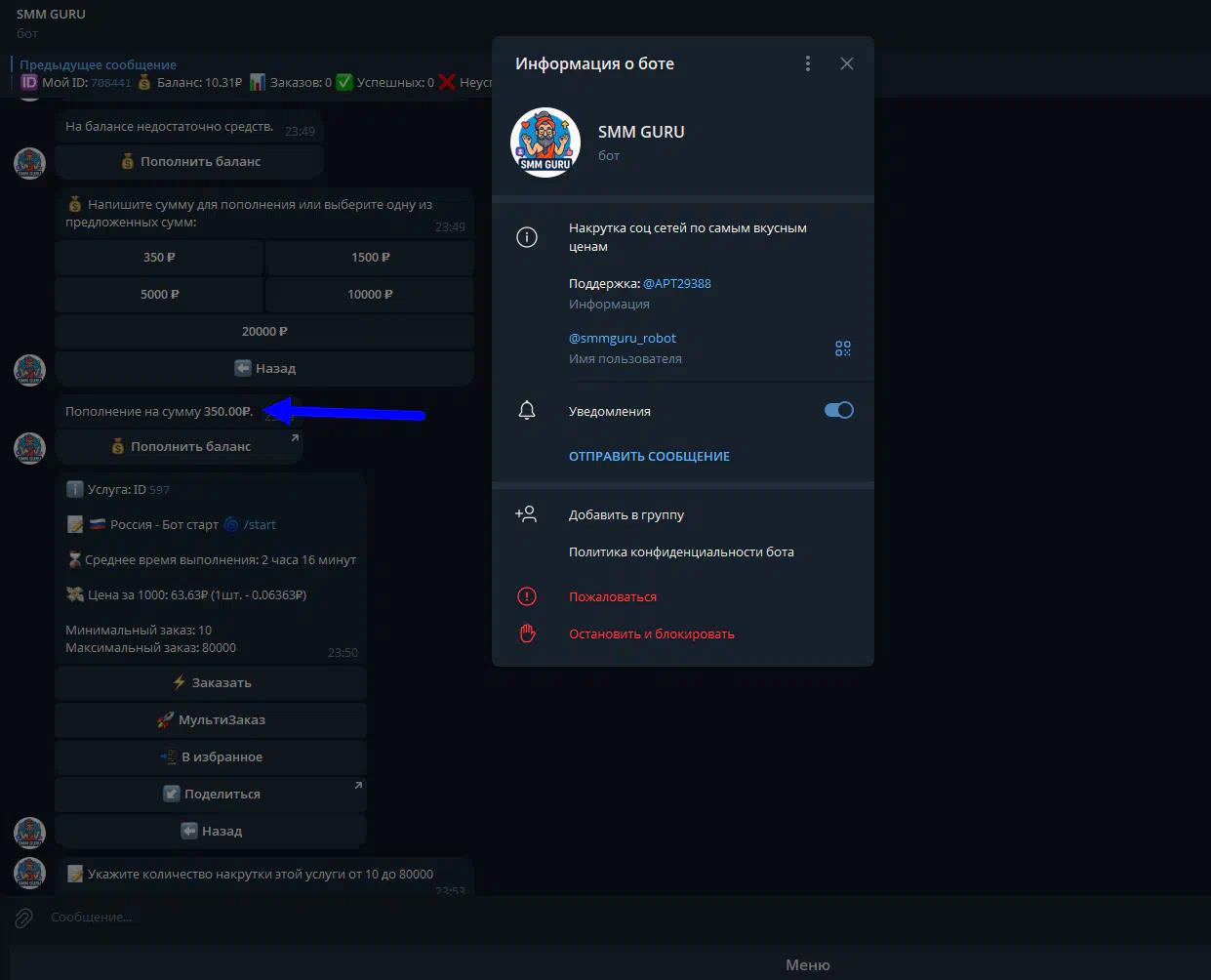Image resolution: width=1211 pixels, height=980 pixels.
Task: Click the SMM GURU chat title
Action: [51, 15]
